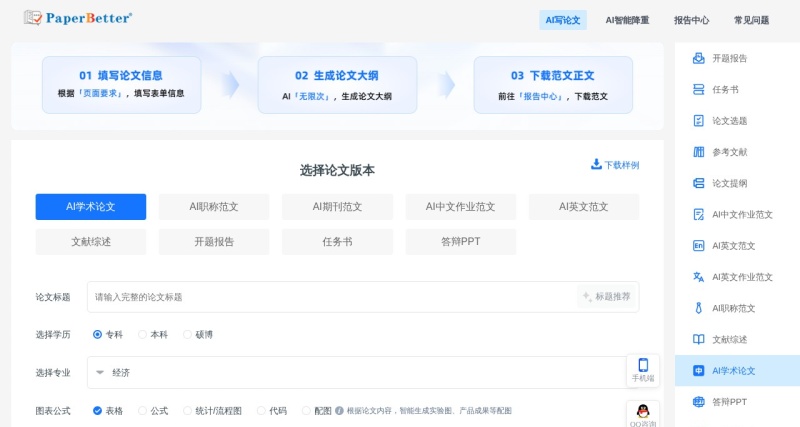800x427 pixels.
Task: Select the AI职称范文 version button
Action: click(x=214, y=207)
